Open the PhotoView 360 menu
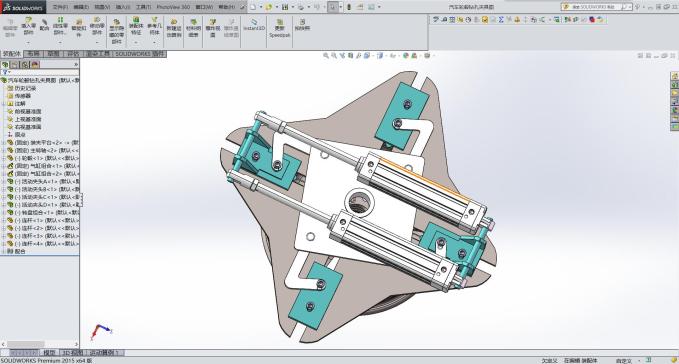Image resolution: width=679 pixels, height=364 pixels. pyautogui.click(x=173, y=7)
